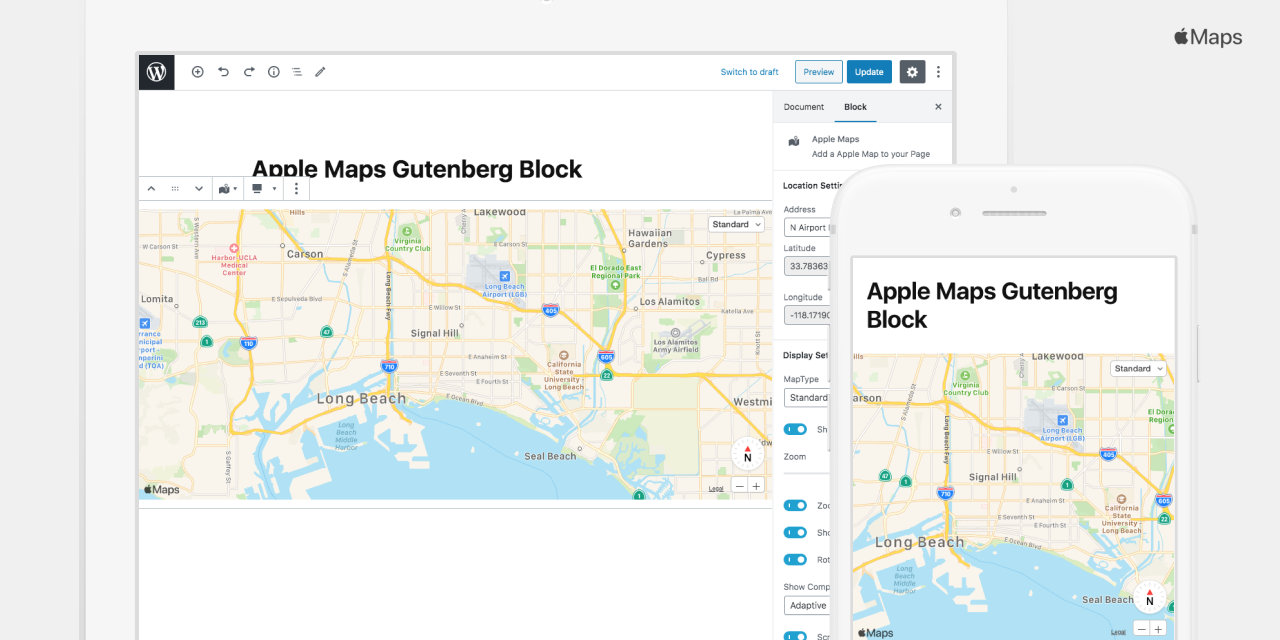Open the Adaptive Show Compass dropdown
Image resolution: width=1280 pixels, height=640 pixels.
[807, 605]
